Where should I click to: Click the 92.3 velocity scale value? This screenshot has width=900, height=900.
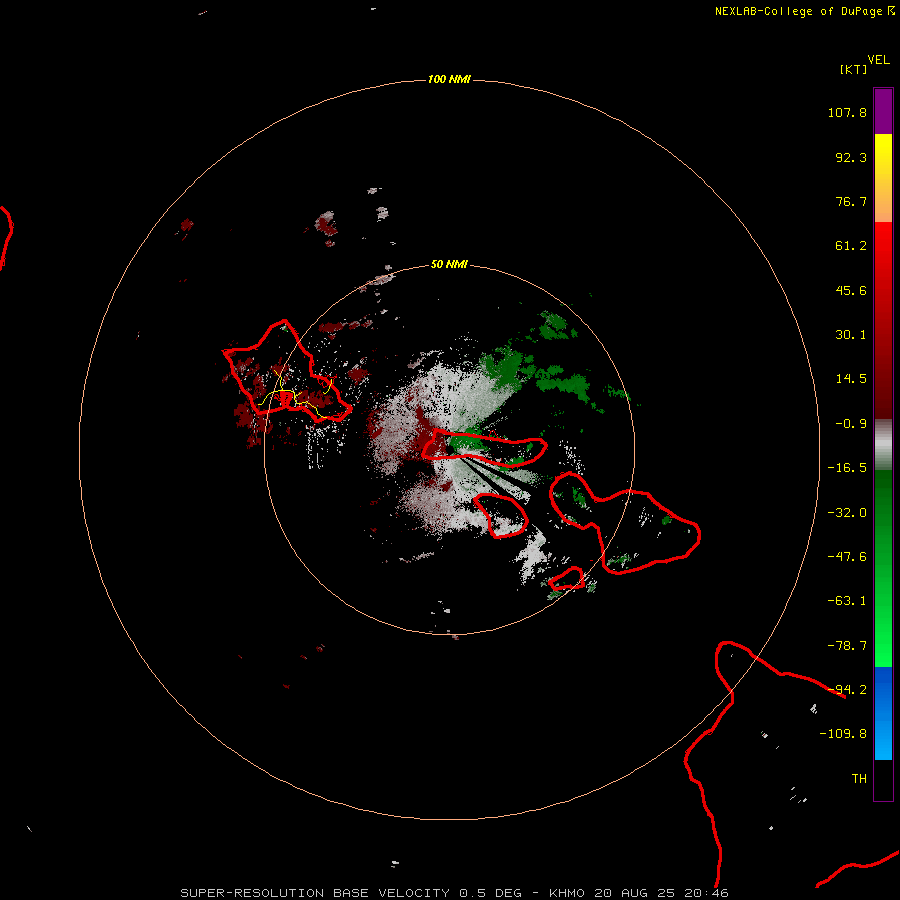[x=851, y=157]
